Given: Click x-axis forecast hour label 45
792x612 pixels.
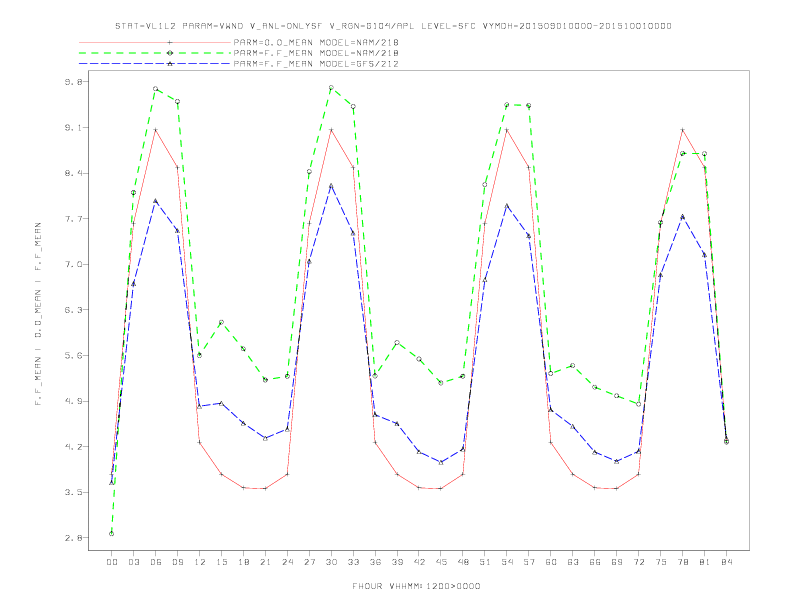Looking at the screenshot, I should click(441, 562).
